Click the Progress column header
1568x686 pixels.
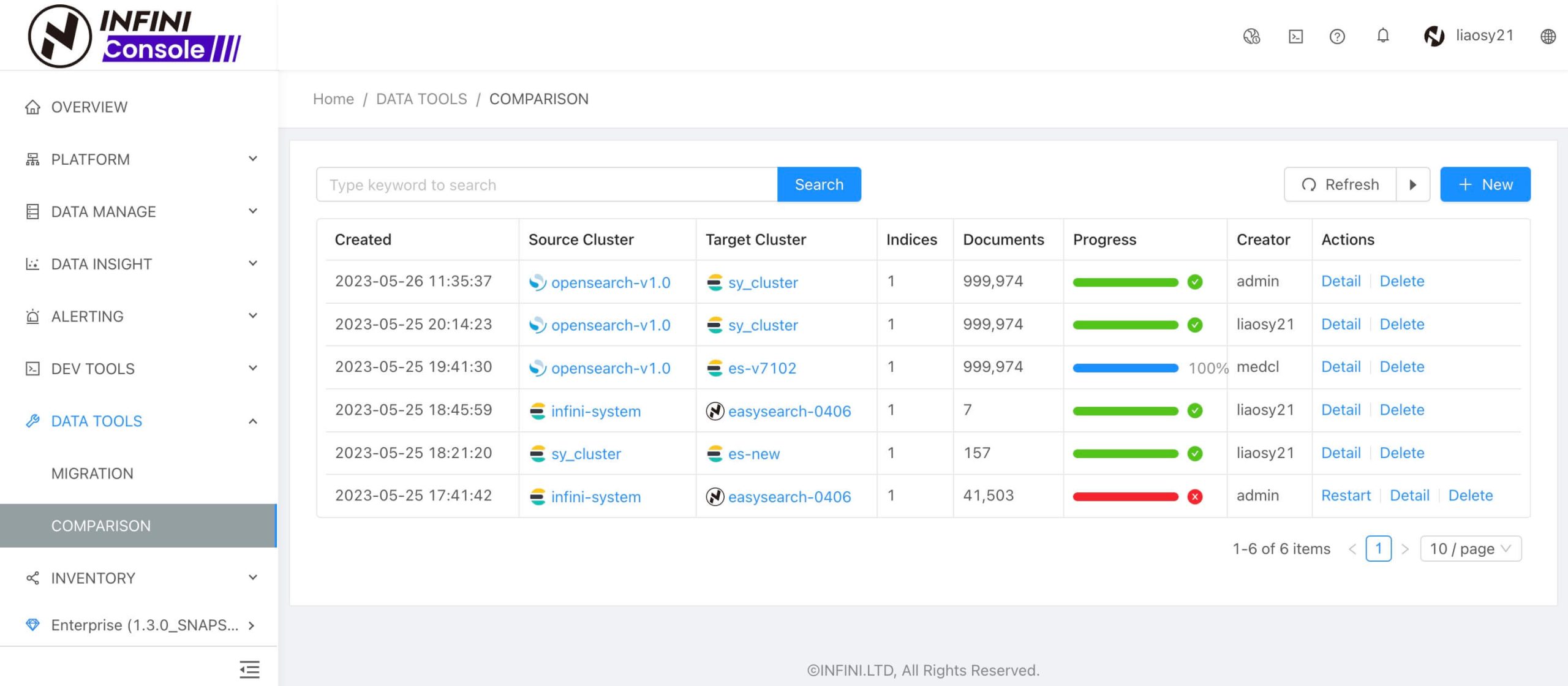pyautogui.click(x=1104, y=239)
